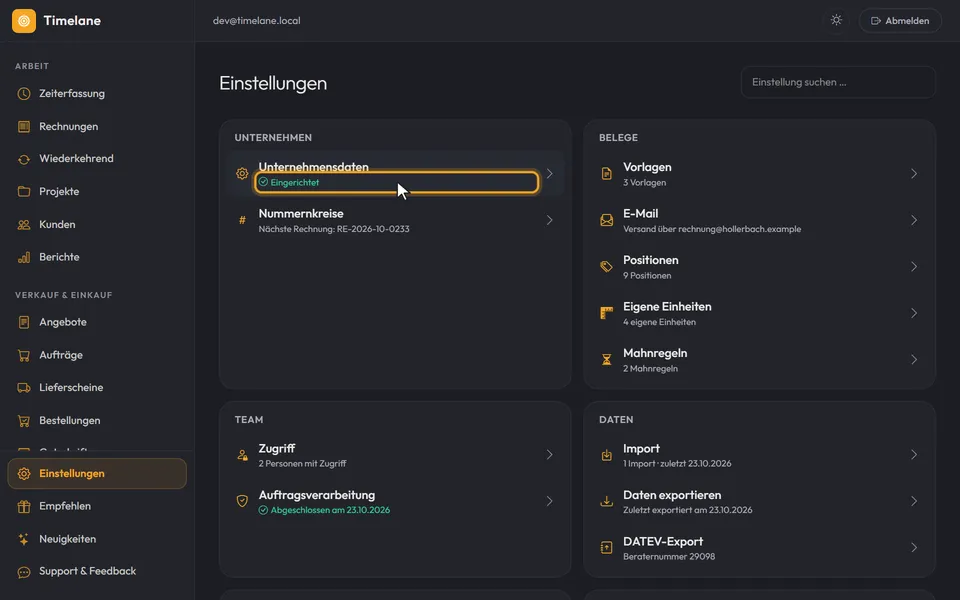Open Projekte in the sidebar
Image resolution: width=960 pixels, height=600 pixels.
[97, 192]
